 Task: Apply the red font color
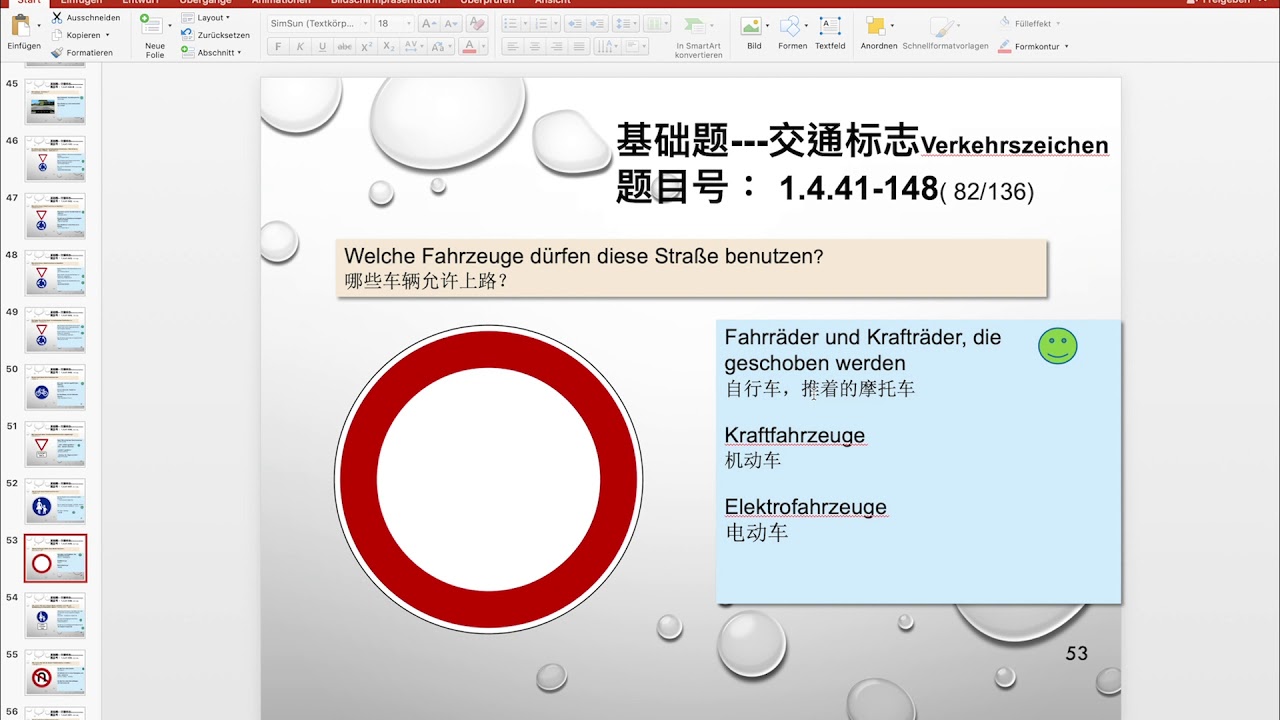point(469,46)
